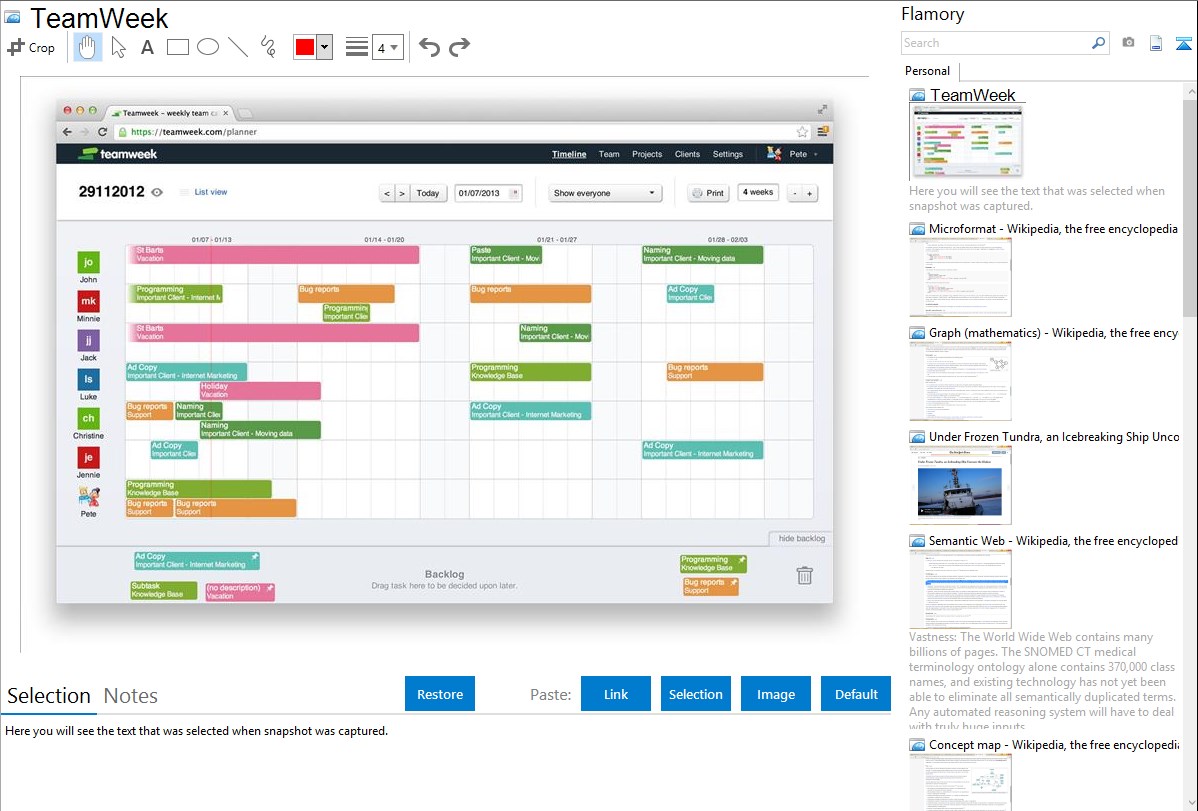Viewport: 1198px width, 811px height.
Task: Click the Restore button
Action: pyautogui.click(x=440, y=694)
